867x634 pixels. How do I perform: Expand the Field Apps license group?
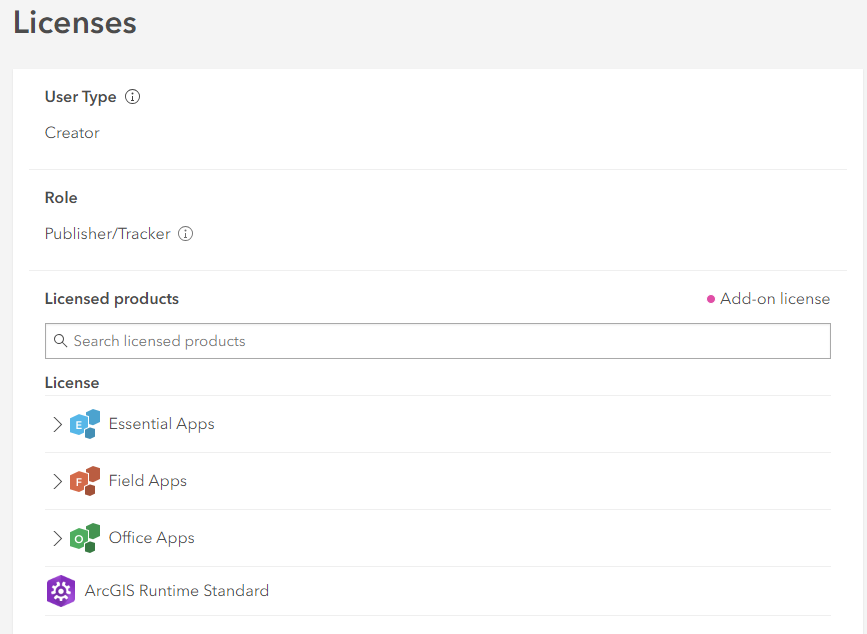(58, 481)
